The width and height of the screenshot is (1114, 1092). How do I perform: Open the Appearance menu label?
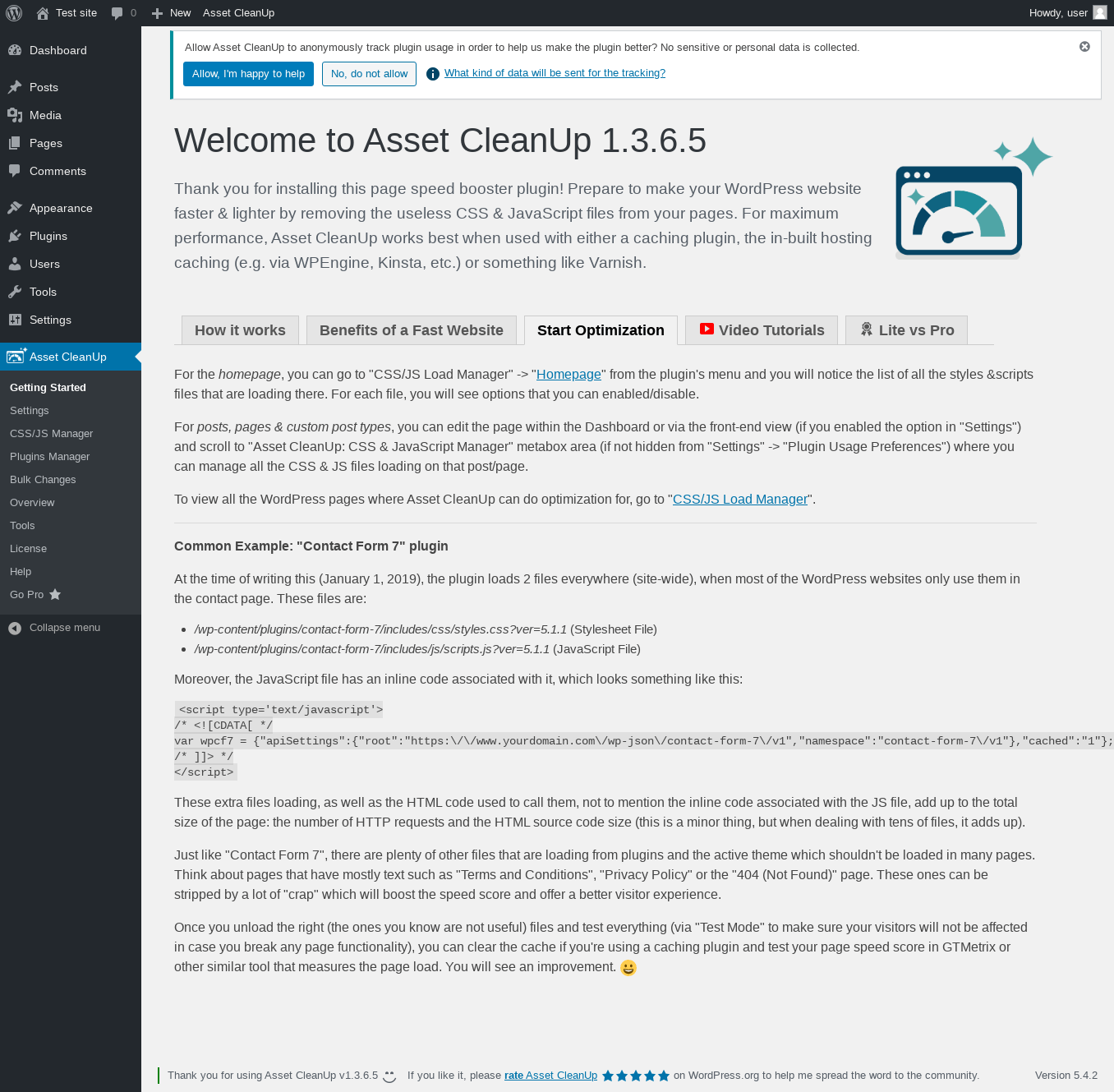pyautogui.click(x=61, y=208)
